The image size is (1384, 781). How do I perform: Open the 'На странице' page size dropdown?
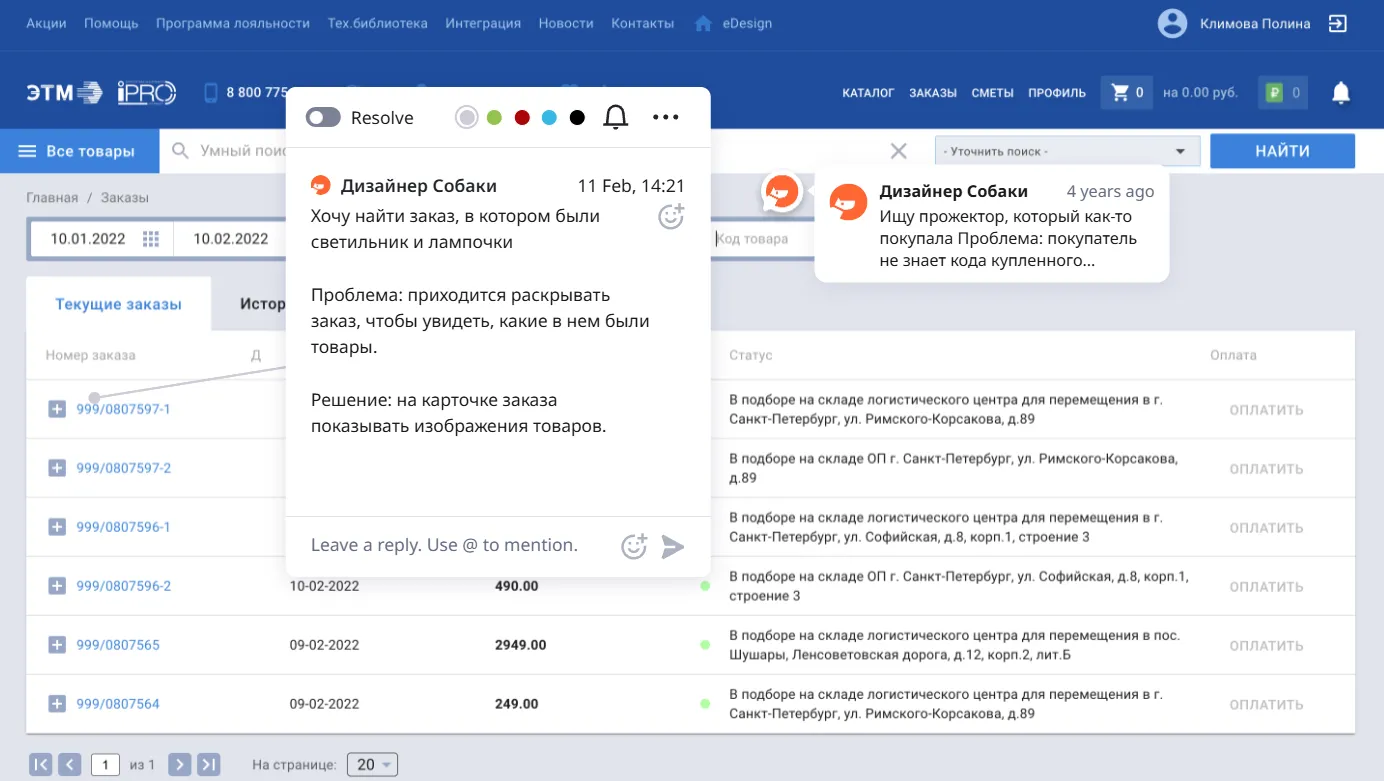(x=371, y=763)
